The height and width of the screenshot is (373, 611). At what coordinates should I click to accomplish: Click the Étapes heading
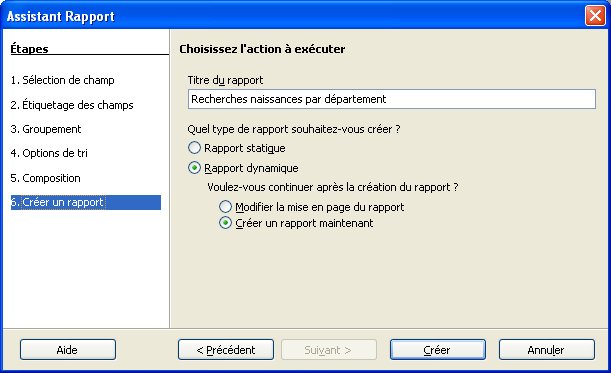29,49
